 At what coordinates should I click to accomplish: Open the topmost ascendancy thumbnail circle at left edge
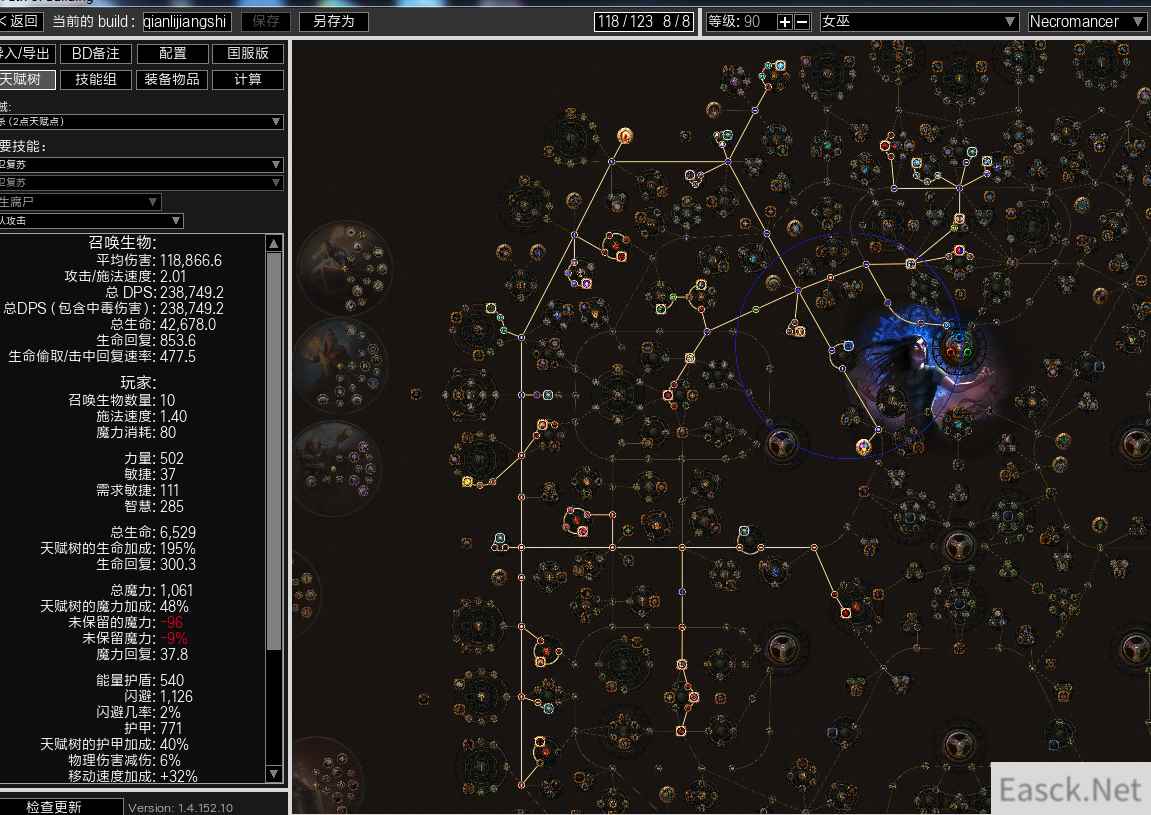(x=344, y=267)
